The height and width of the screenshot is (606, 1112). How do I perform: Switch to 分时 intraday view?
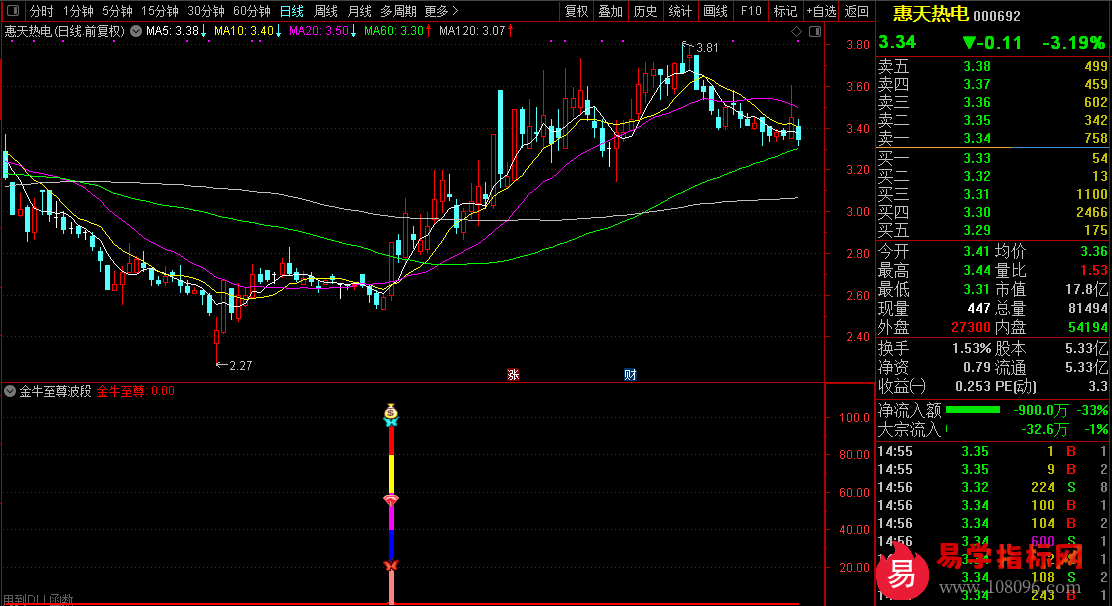point(41,11)
